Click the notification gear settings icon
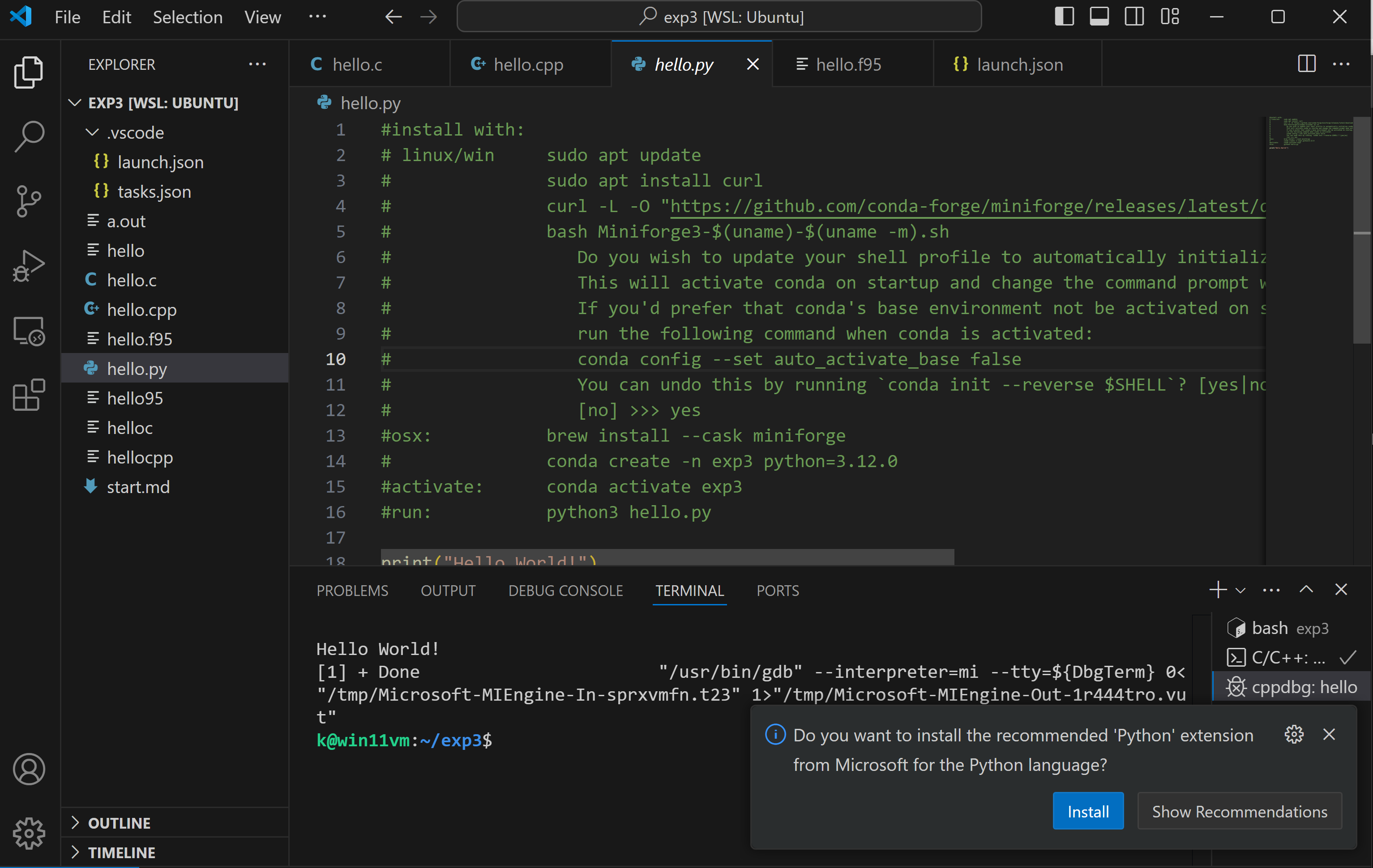The height and width of the screenshot is (868, 1373). (x=1294, y=735)
